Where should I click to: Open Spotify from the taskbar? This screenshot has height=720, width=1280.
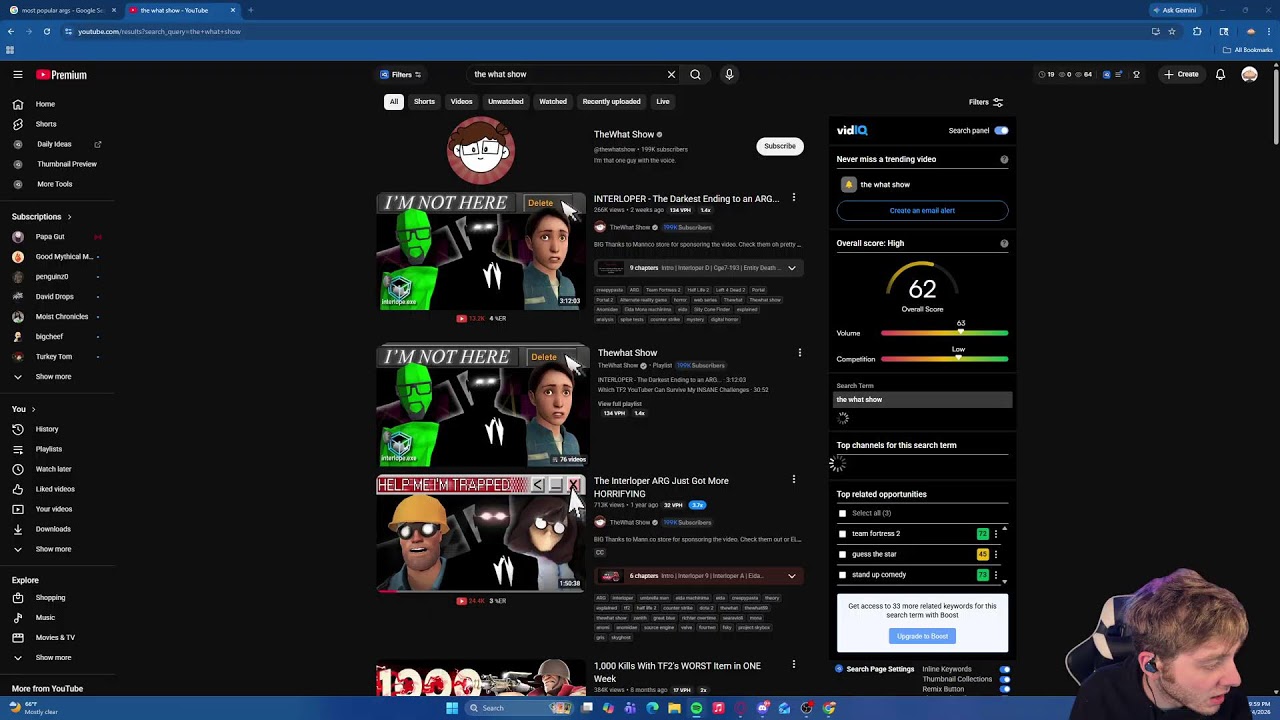point(696,708)
